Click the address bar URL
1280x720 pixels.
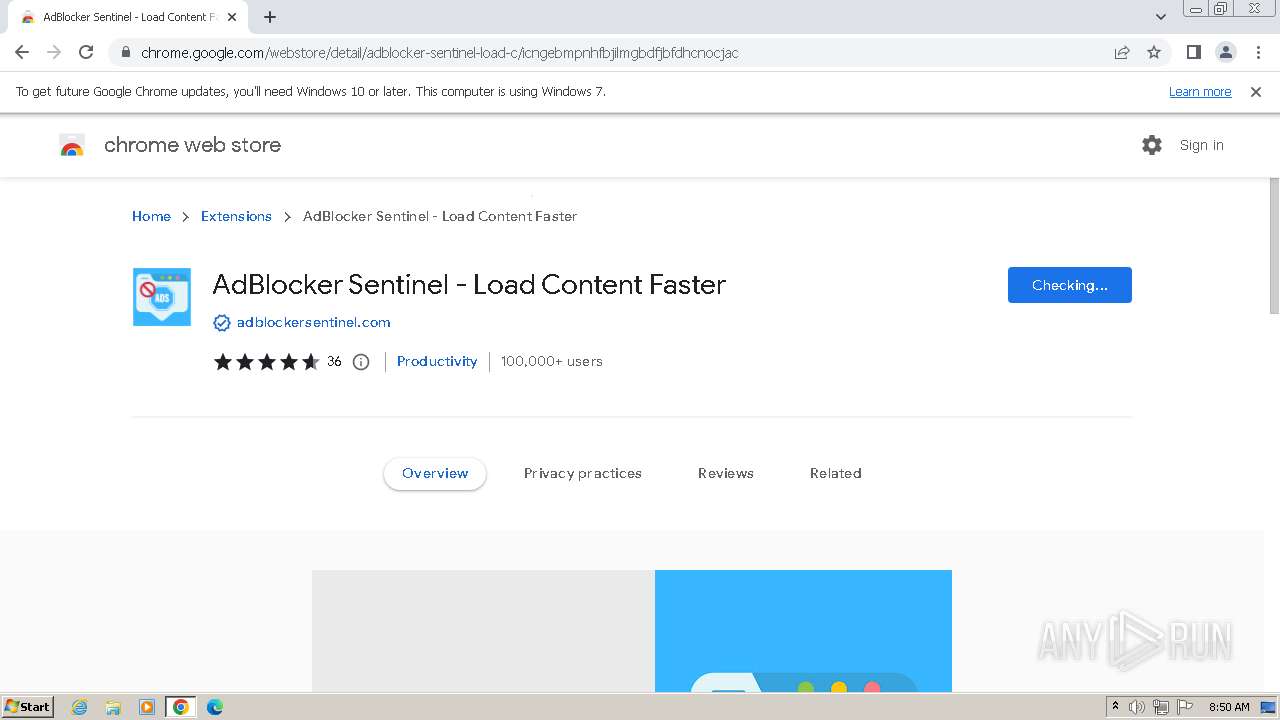point(440,53)
